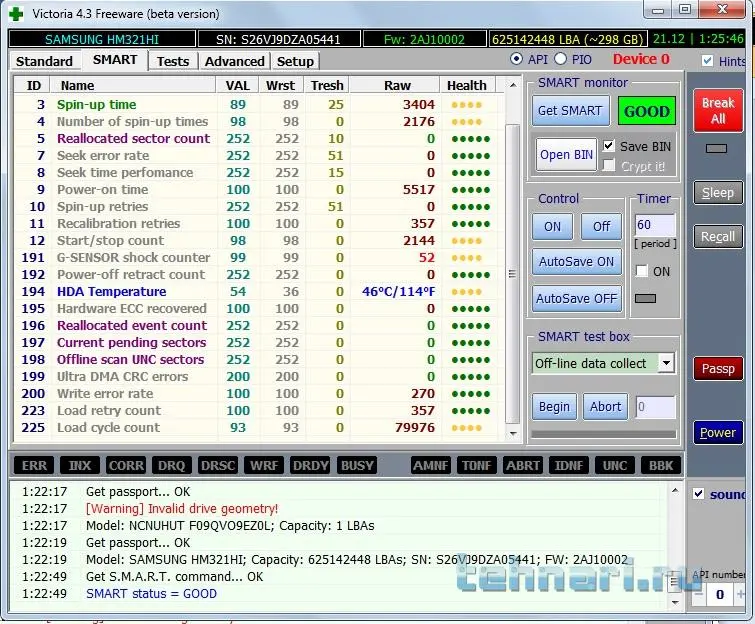Screen dimensions: 755x624
Task: Enable the Timer ON checkbox
Action: (641, 271)
